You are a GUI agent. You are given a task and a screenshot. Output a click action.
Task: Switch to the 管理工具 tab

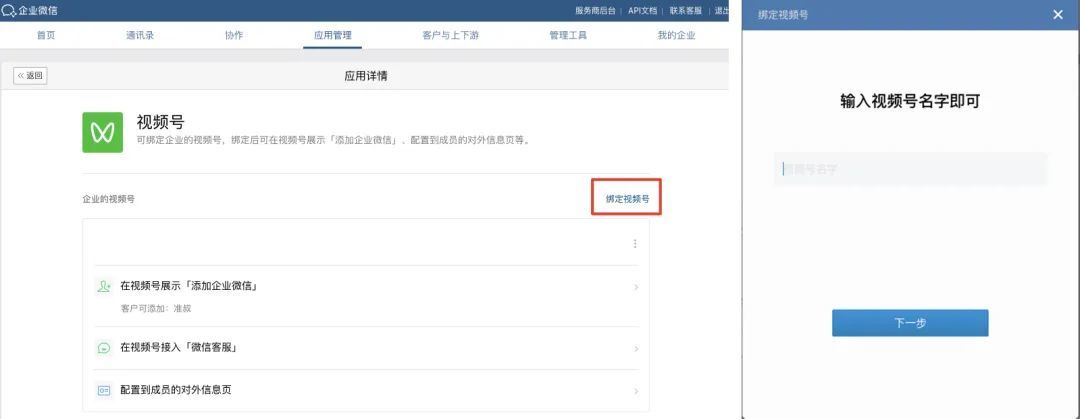(568, 35)
